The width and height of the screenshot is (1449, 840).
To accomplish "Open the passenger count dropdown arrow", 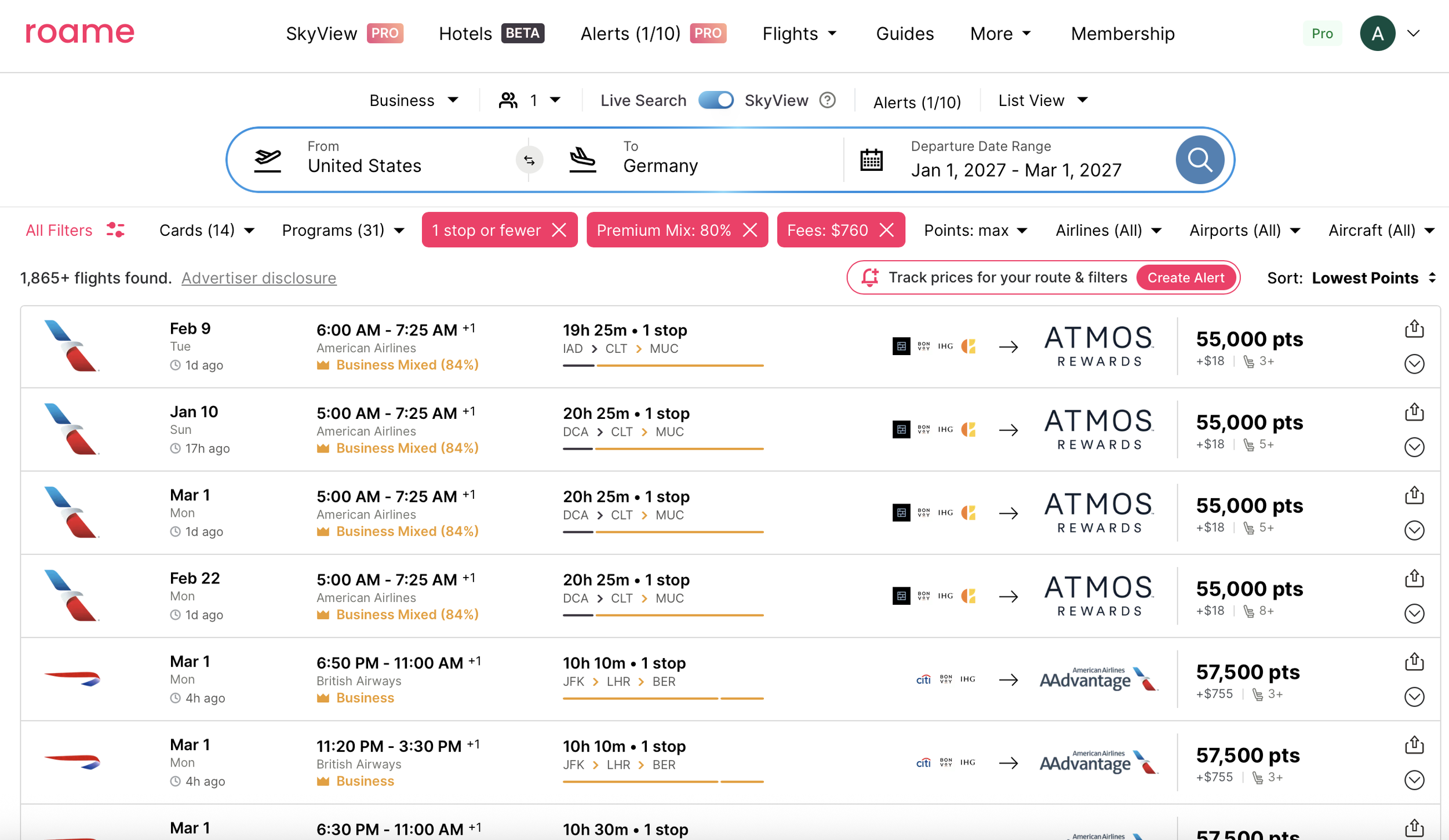I will tap(555, 100).
